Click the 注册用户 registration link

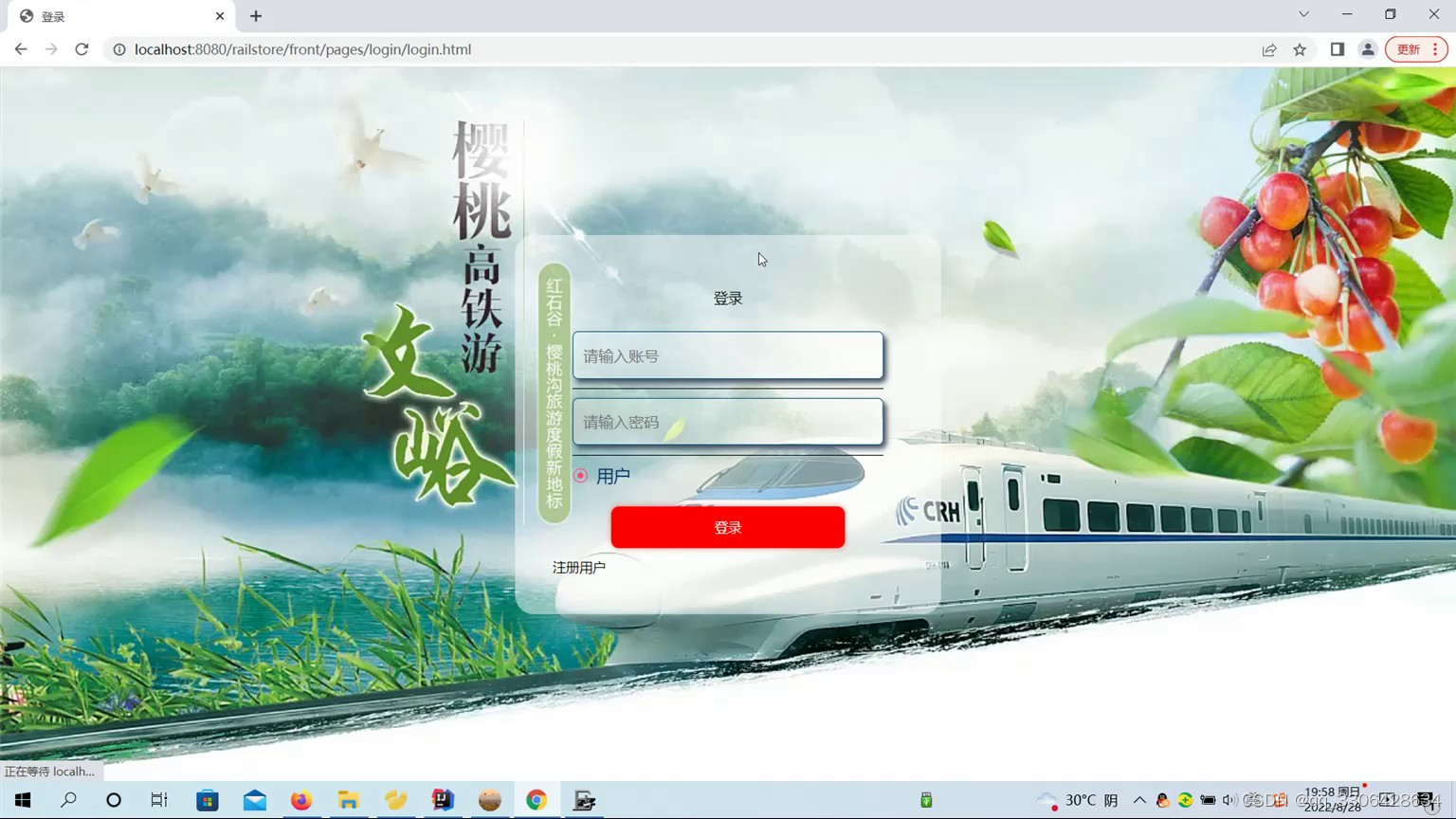pos(579,566)
